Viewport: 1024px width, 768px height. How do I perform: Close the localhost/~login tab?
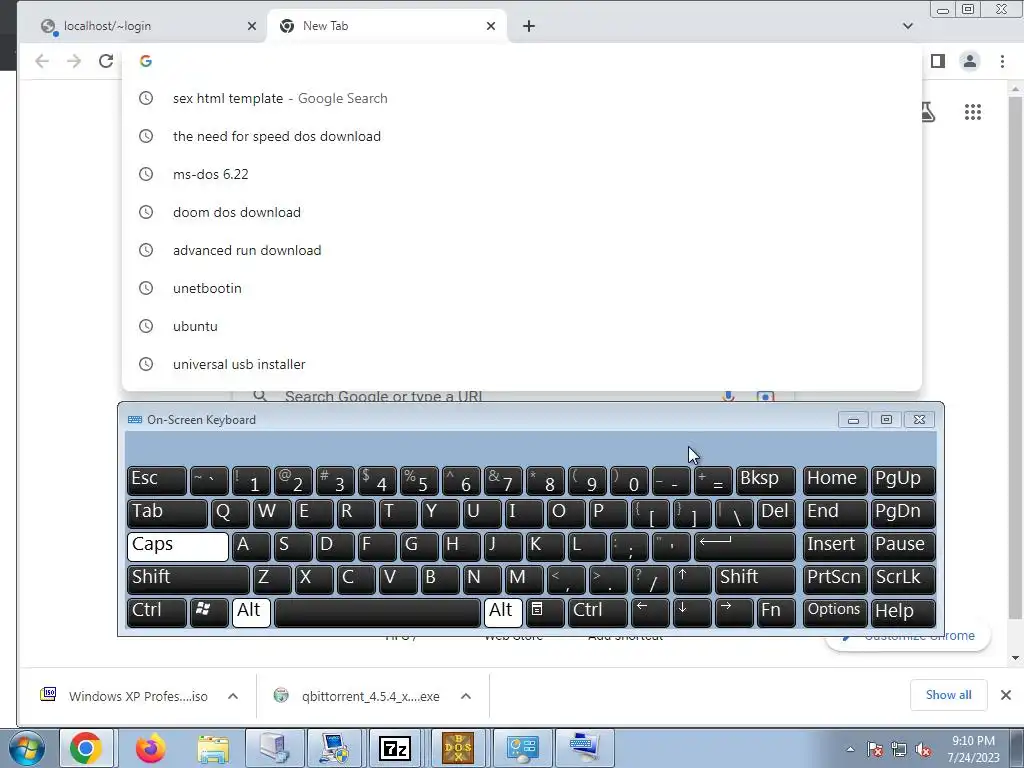252,26
